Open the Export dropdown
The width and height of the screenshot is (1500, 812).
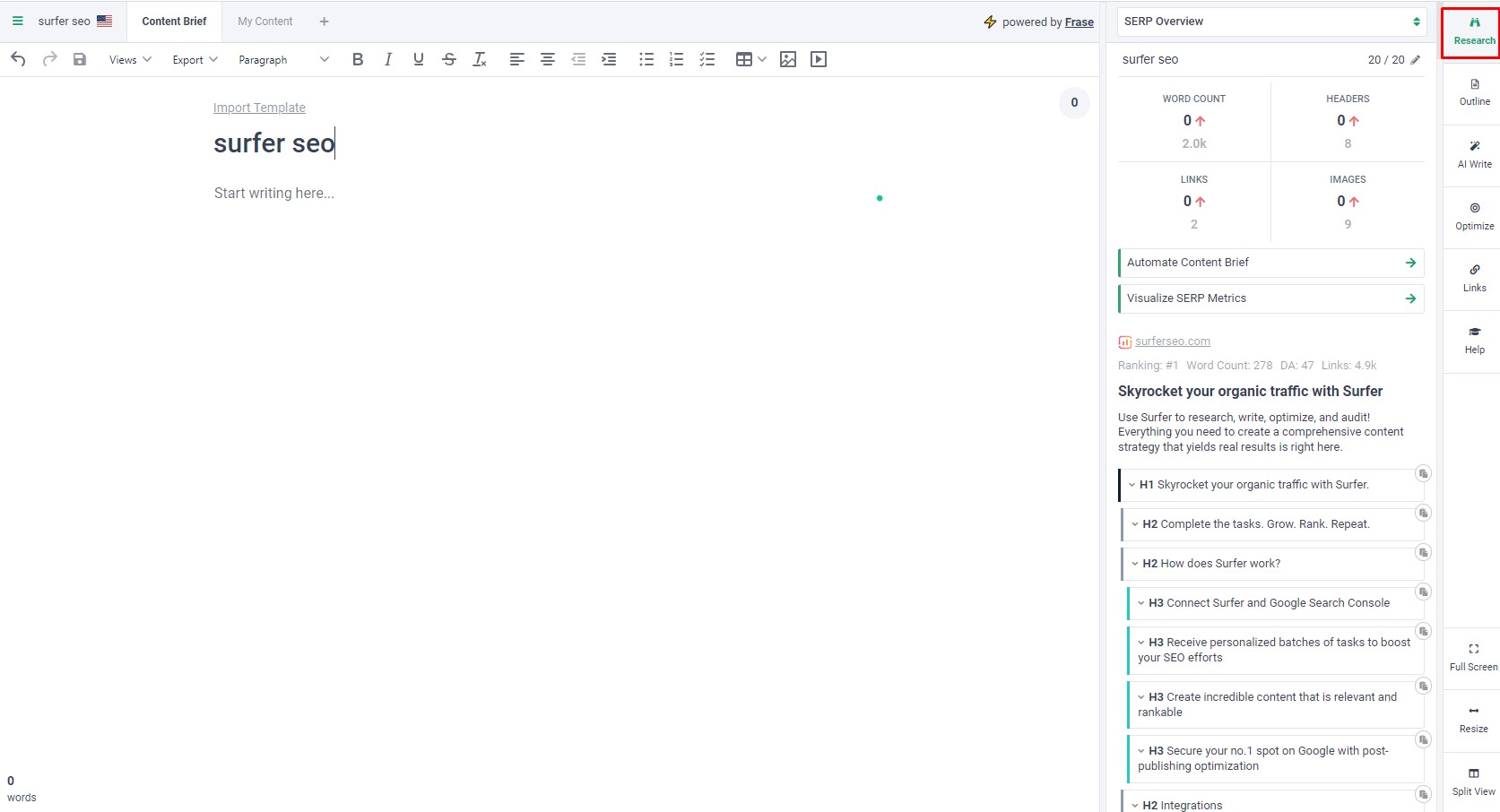tap(195, 60)
